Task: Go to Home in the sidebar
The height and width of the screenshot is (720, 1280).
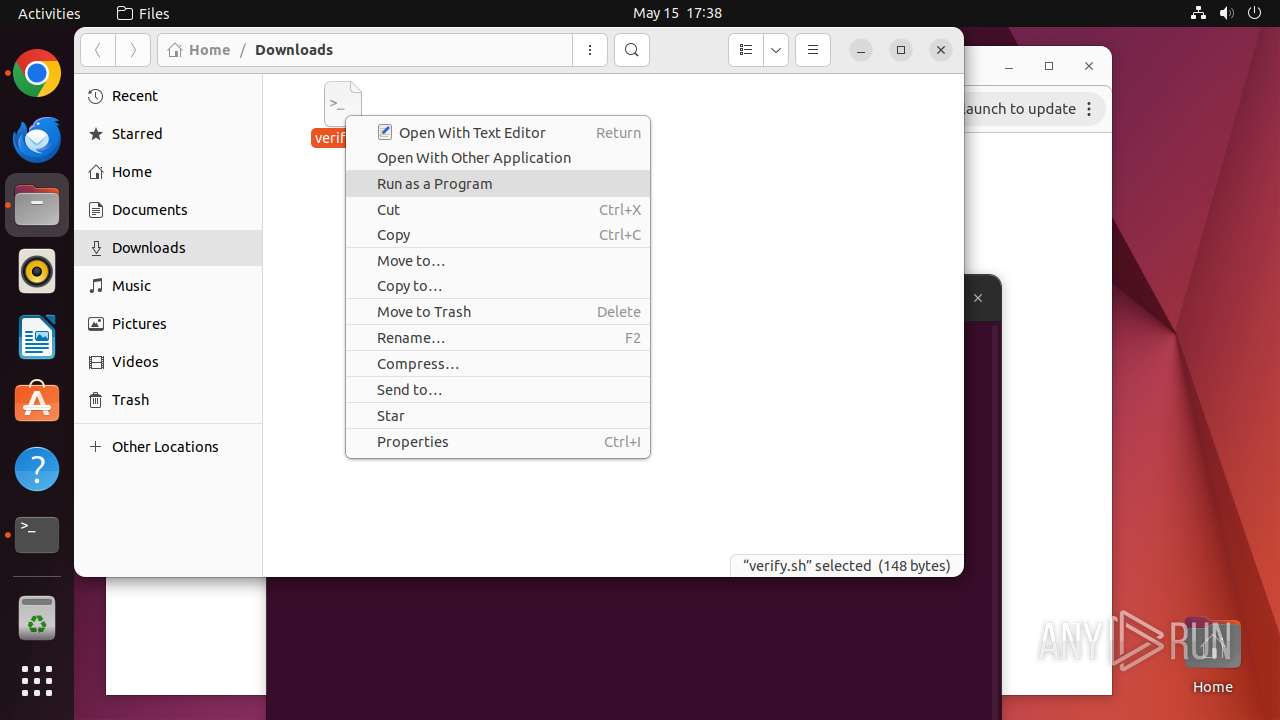Action: 168,172
